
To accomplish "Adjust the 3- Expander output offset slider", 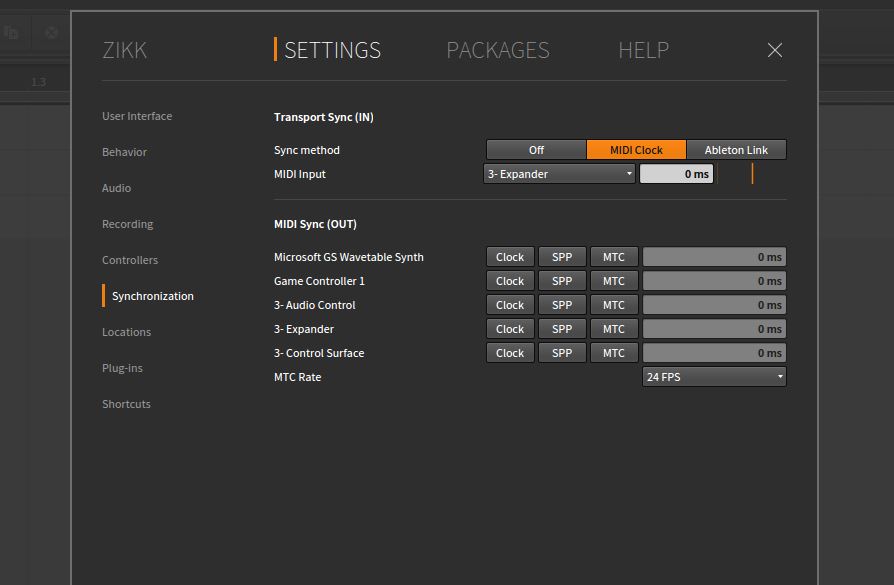I will point(714,329).
